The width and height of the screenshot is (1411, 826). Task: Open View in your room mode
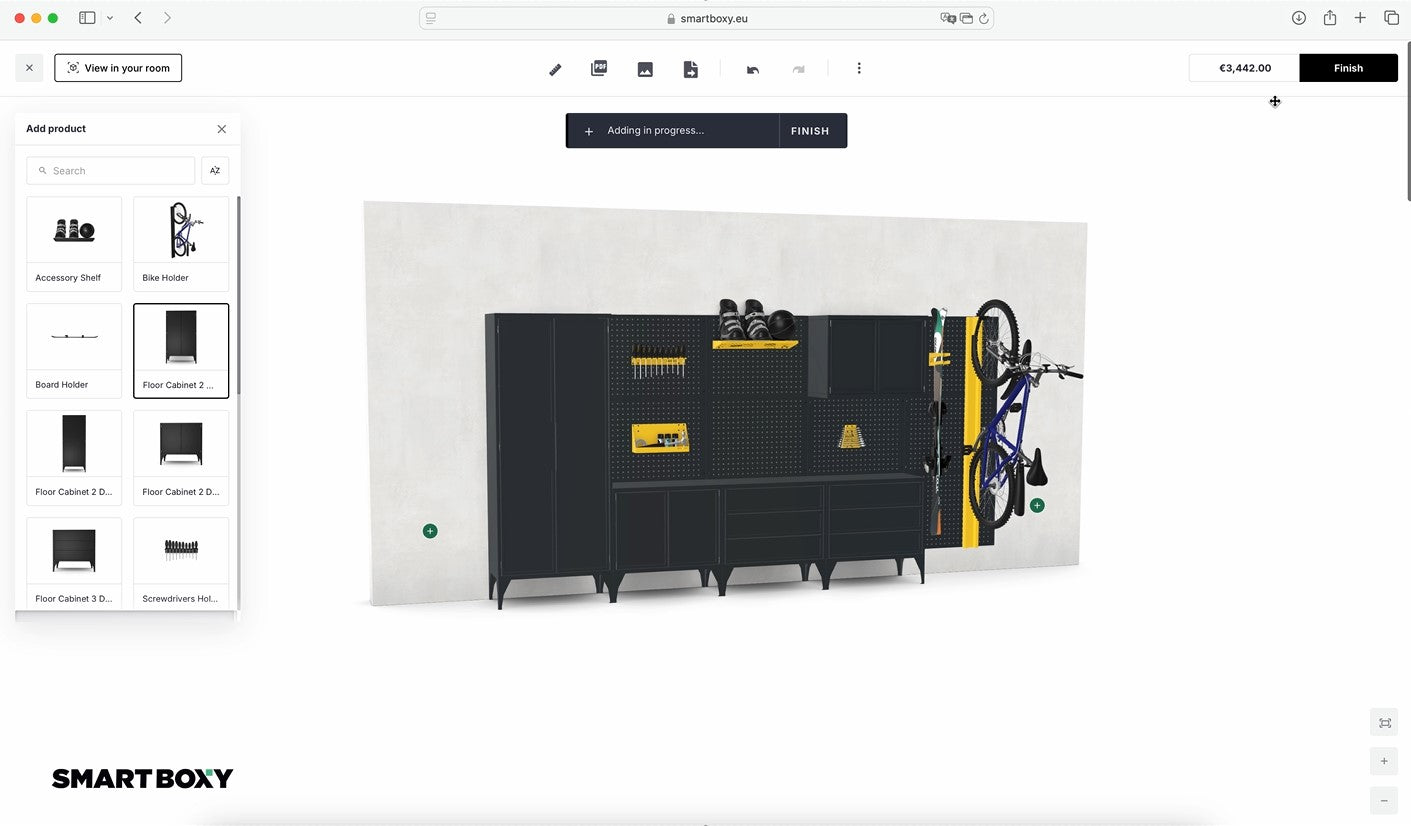[117, 67]
